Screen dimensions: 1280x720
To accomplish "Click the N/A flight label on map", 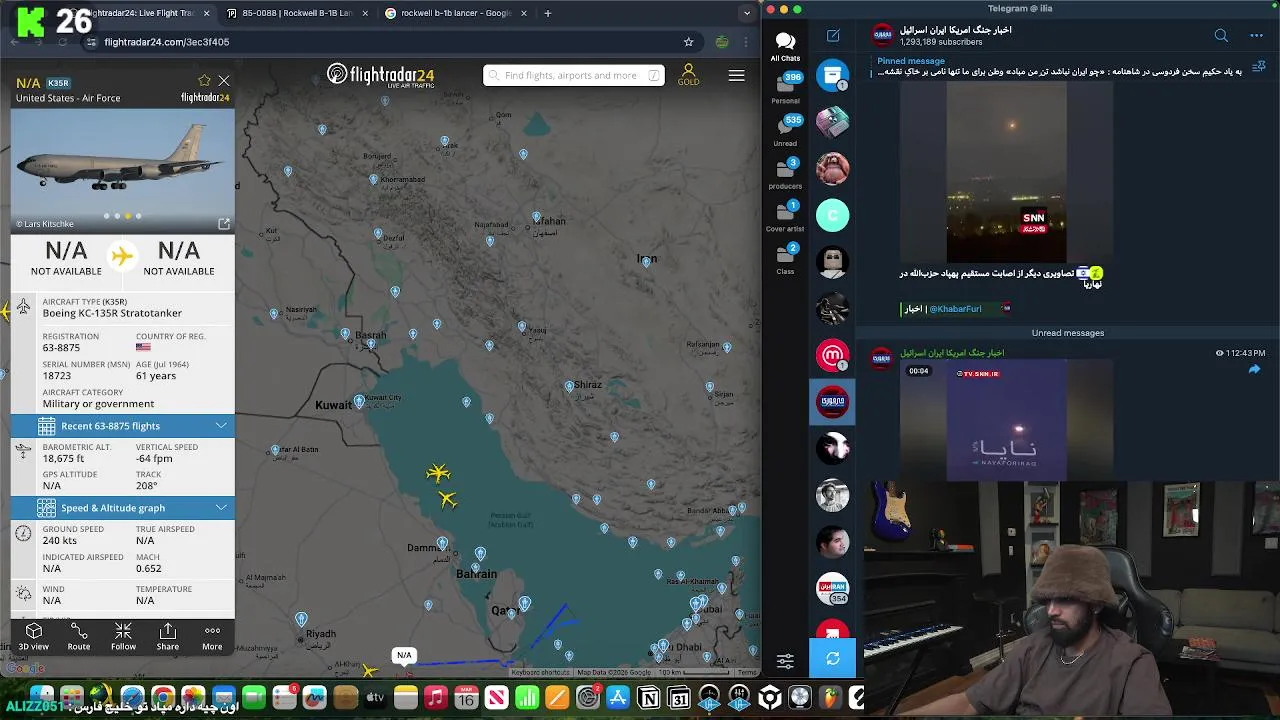I will pos(404,655).
